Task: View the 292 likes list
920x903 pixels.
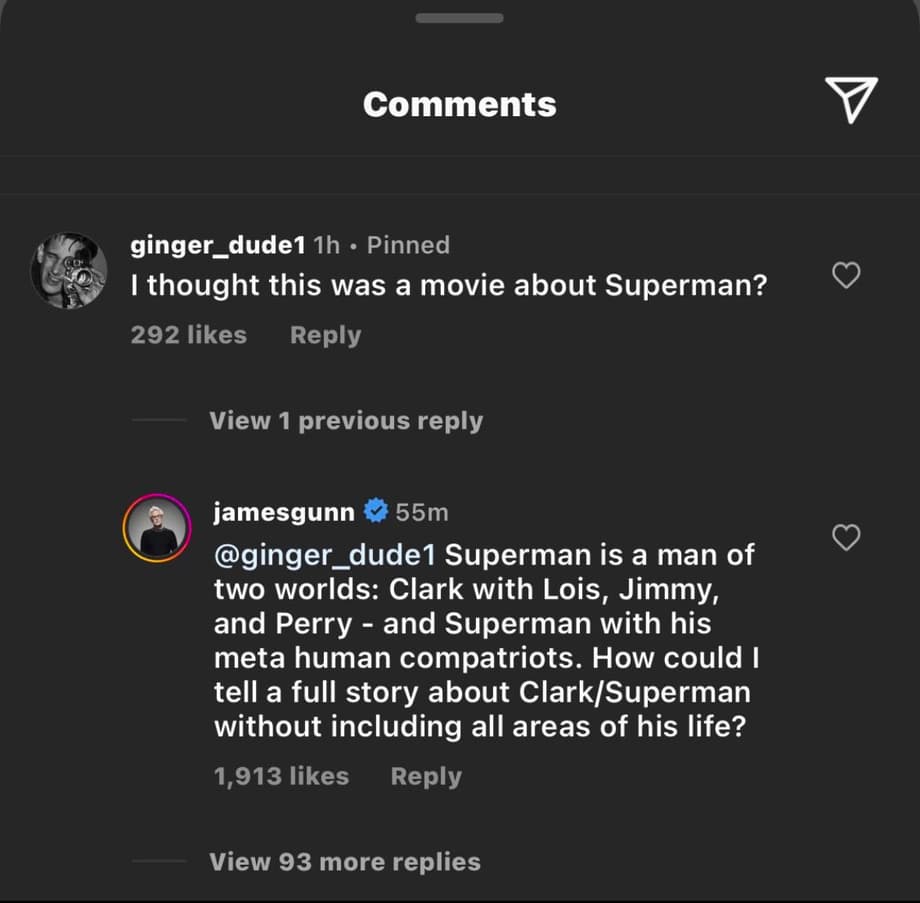Action: pyautogui.click(x=188, y=335)
